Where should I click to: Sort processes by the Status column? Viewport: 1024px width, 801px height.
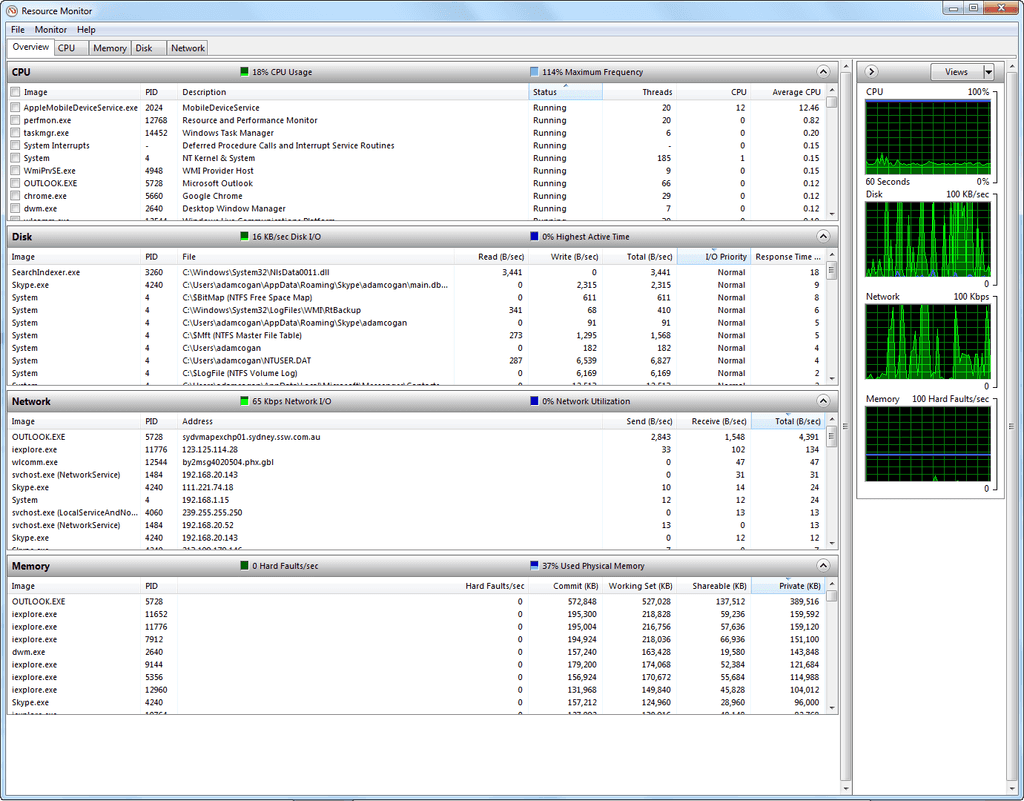tap(567, 91)
